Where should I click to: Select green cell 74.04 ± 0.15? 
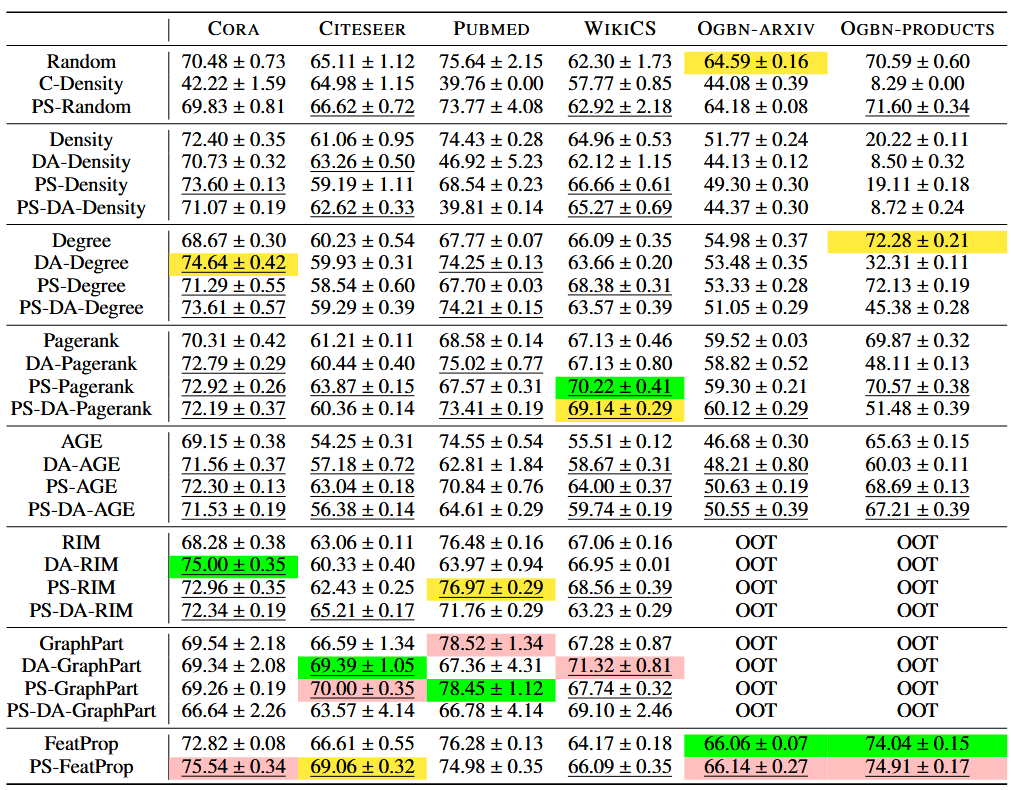pyautogui.click(x=917, y=745)
